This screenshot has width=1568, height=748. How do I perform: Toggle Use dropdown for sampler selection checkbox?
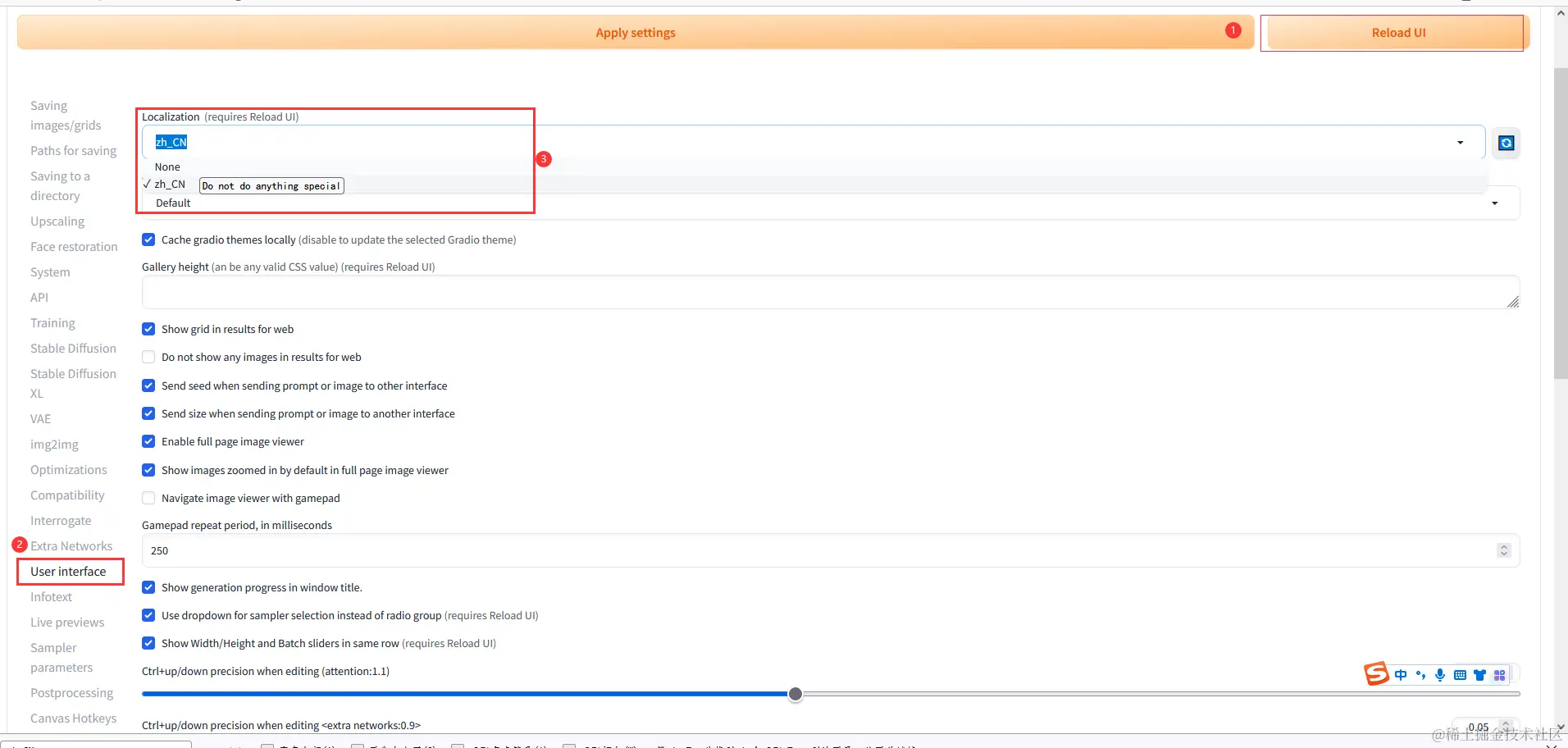(x=148, y=615)
